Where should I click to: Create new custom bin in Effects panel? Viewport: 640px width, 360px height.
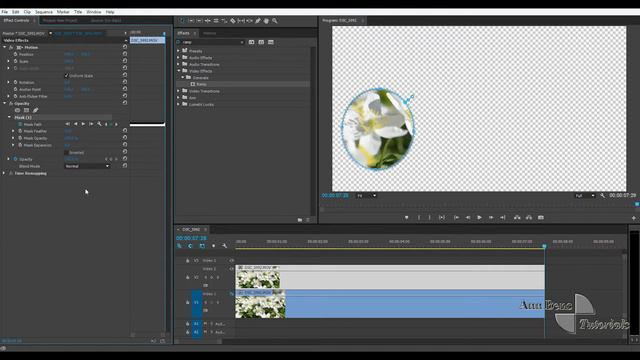[x=300, y=220]
